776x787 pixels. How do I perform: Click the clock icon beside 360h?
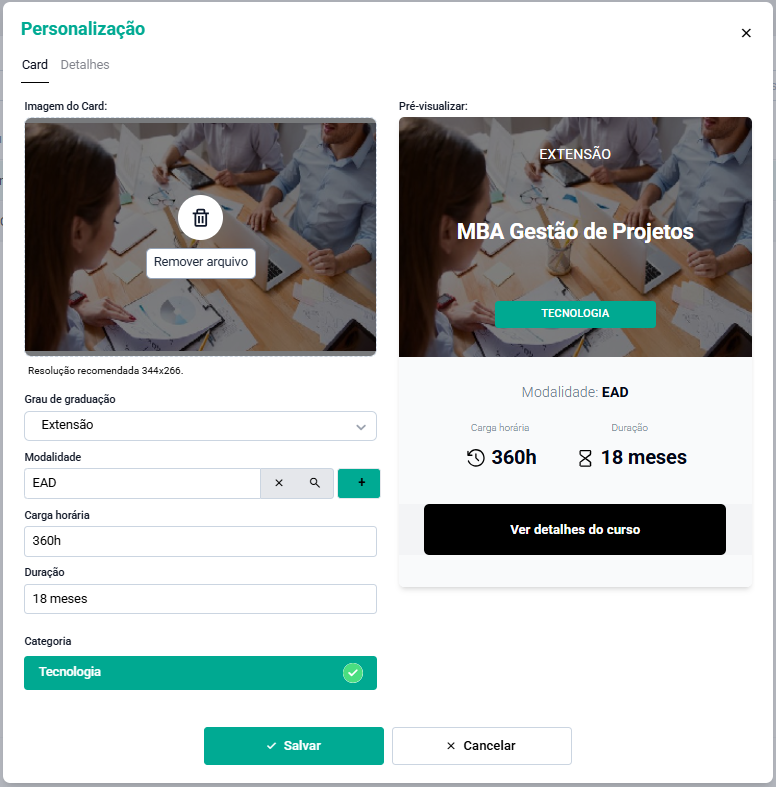coord(475,458)
